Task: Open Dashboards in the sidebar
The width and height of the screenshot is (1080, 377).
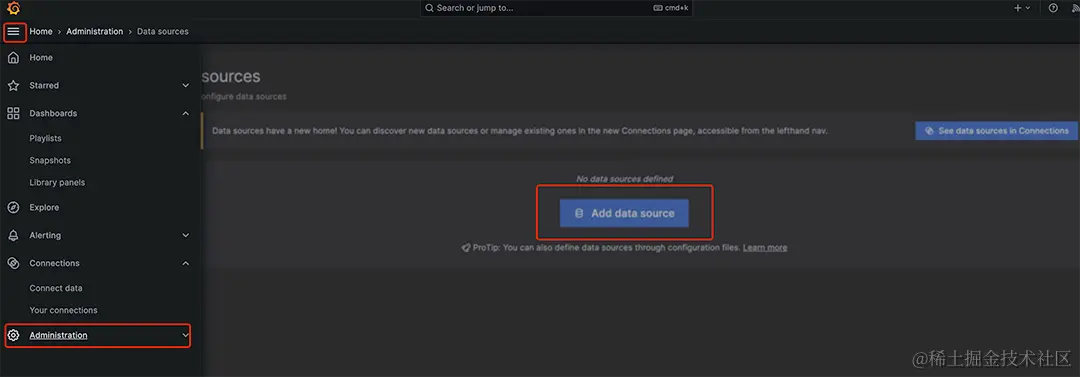Action: pyautogui.click(x=53, y=113)
